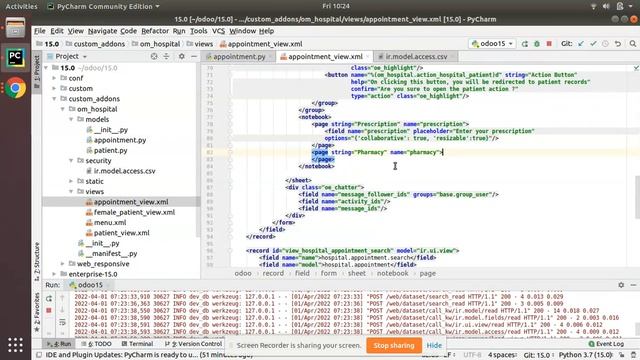
Task: Open Search Everywhere magnifier icon
Action: pyautogui.click(x=633, y=44)
